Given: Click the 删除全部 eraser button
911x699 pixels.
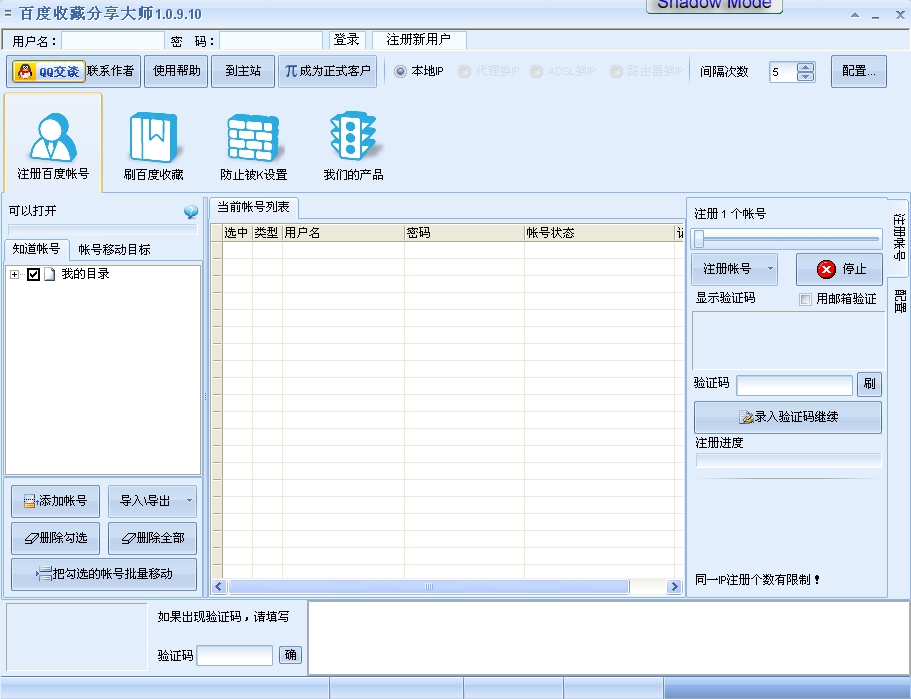Looking at the screenshot, I should (152, 538).
